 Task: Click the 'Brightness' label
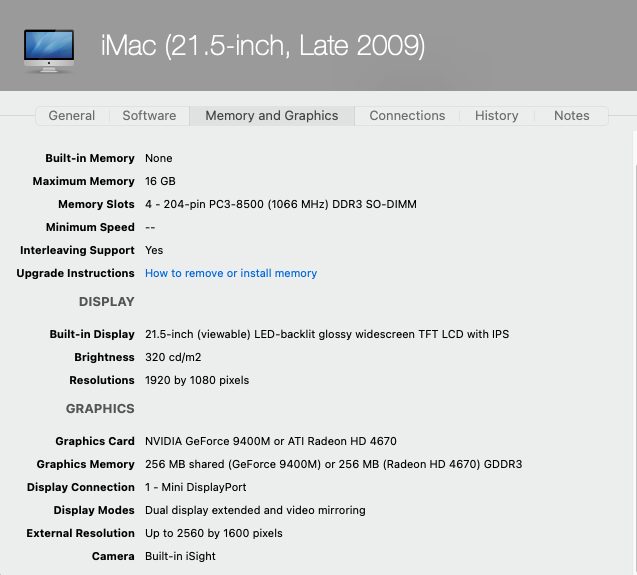pyautogui.click(x=104, y=357)
